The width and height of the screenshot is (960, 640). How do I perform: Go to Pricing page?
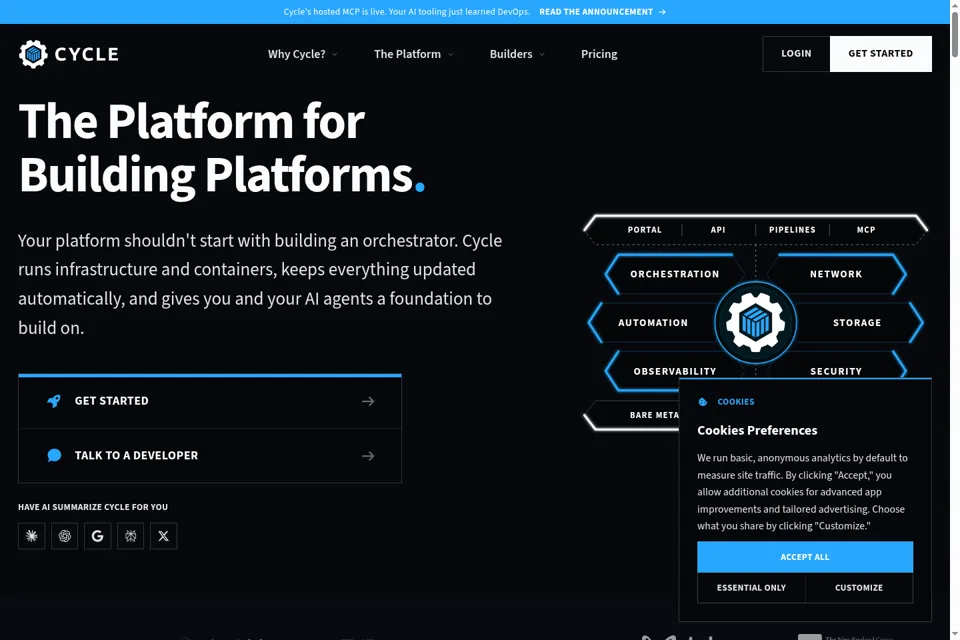599,54
